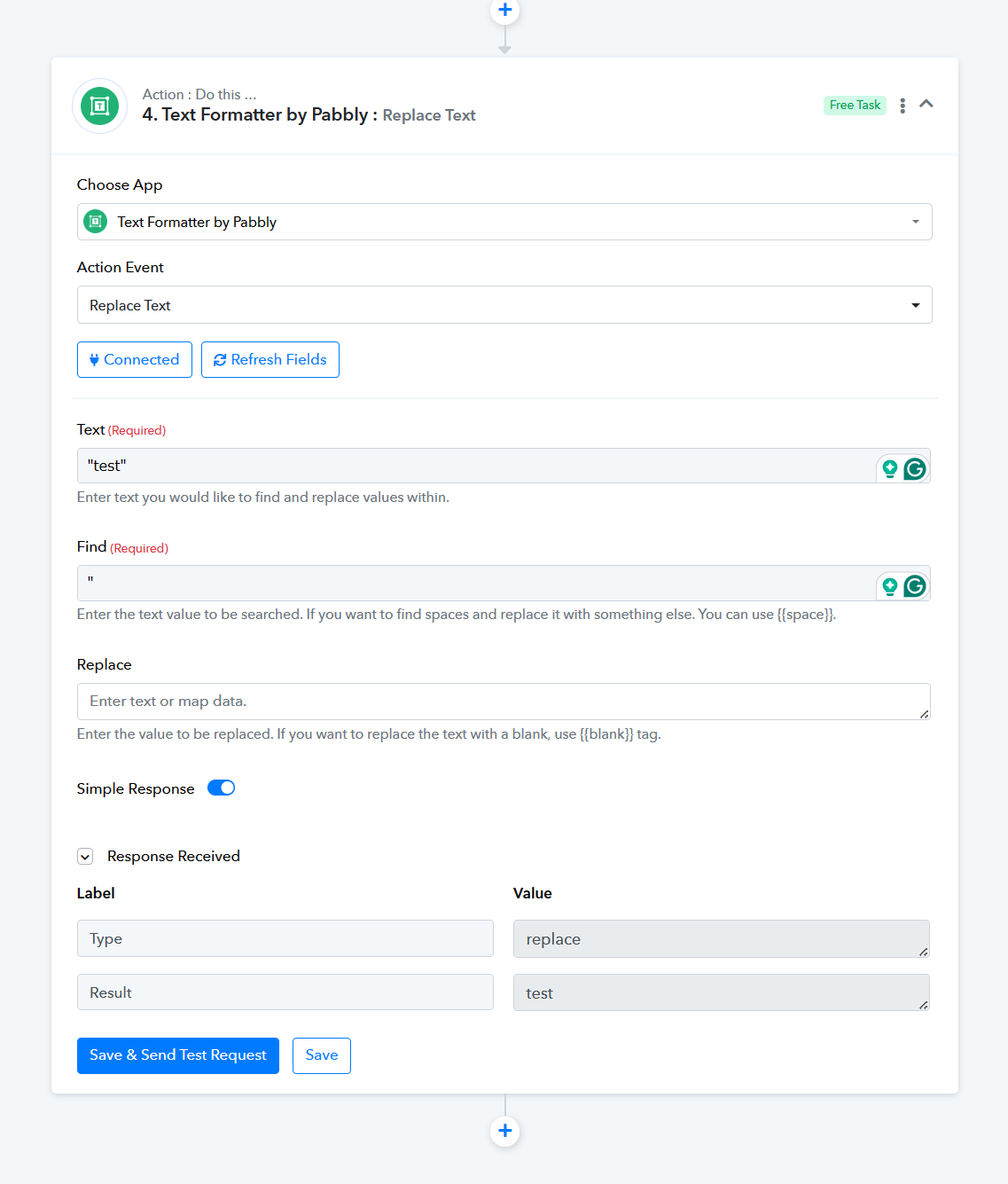This screenshot has width=1008, height=1184.
Task: Open the Action Event dropdown
Action: 504,305
